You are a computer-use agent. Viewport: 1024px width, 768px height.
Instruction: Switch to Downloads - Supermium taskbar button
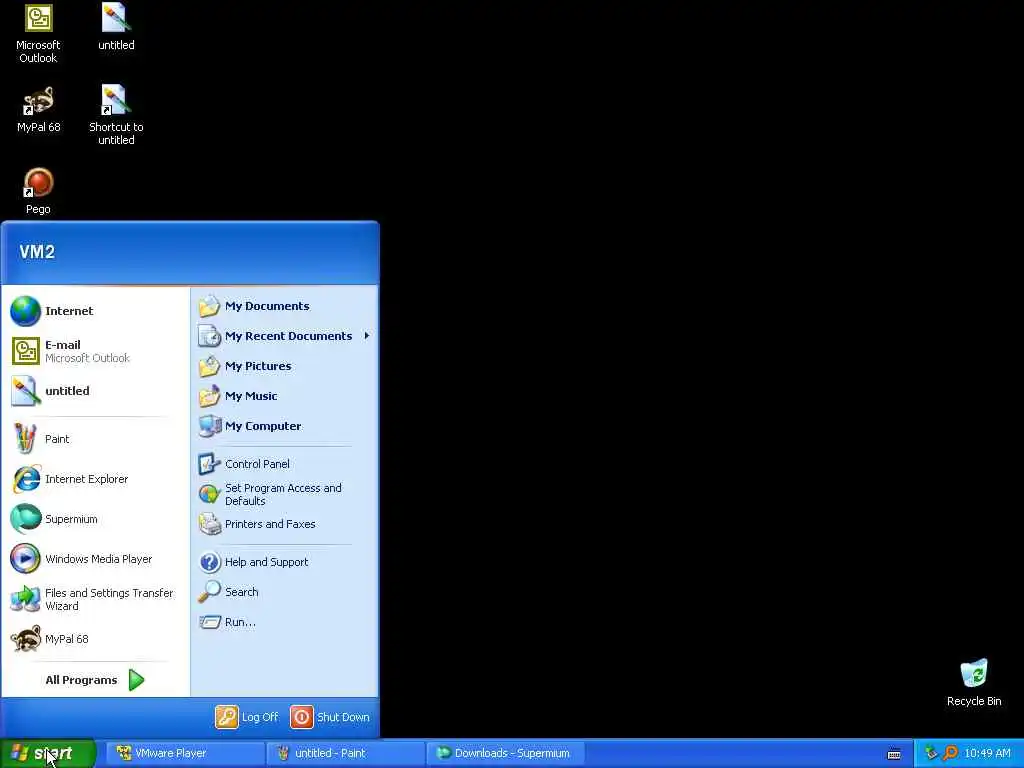pos(505,753)
